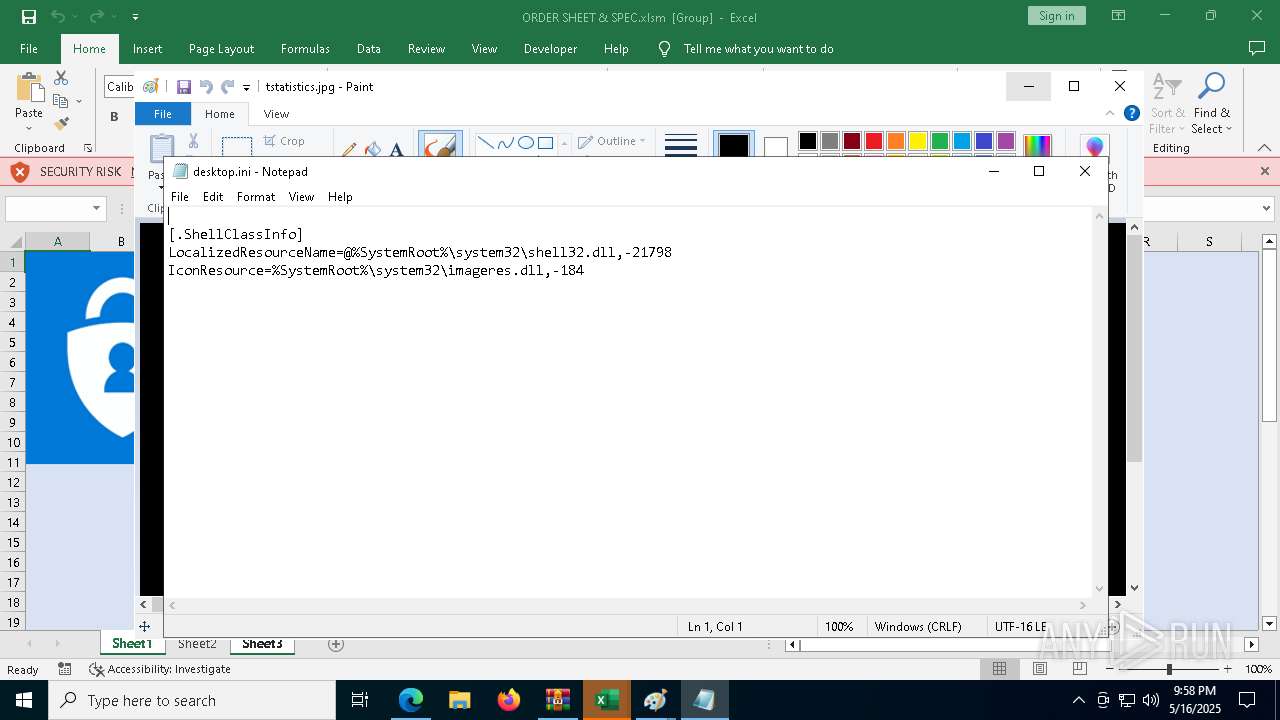Dismiss Excel's Security Risk bar
This screenshot has height=720, width=1280.
[1264, 171]
